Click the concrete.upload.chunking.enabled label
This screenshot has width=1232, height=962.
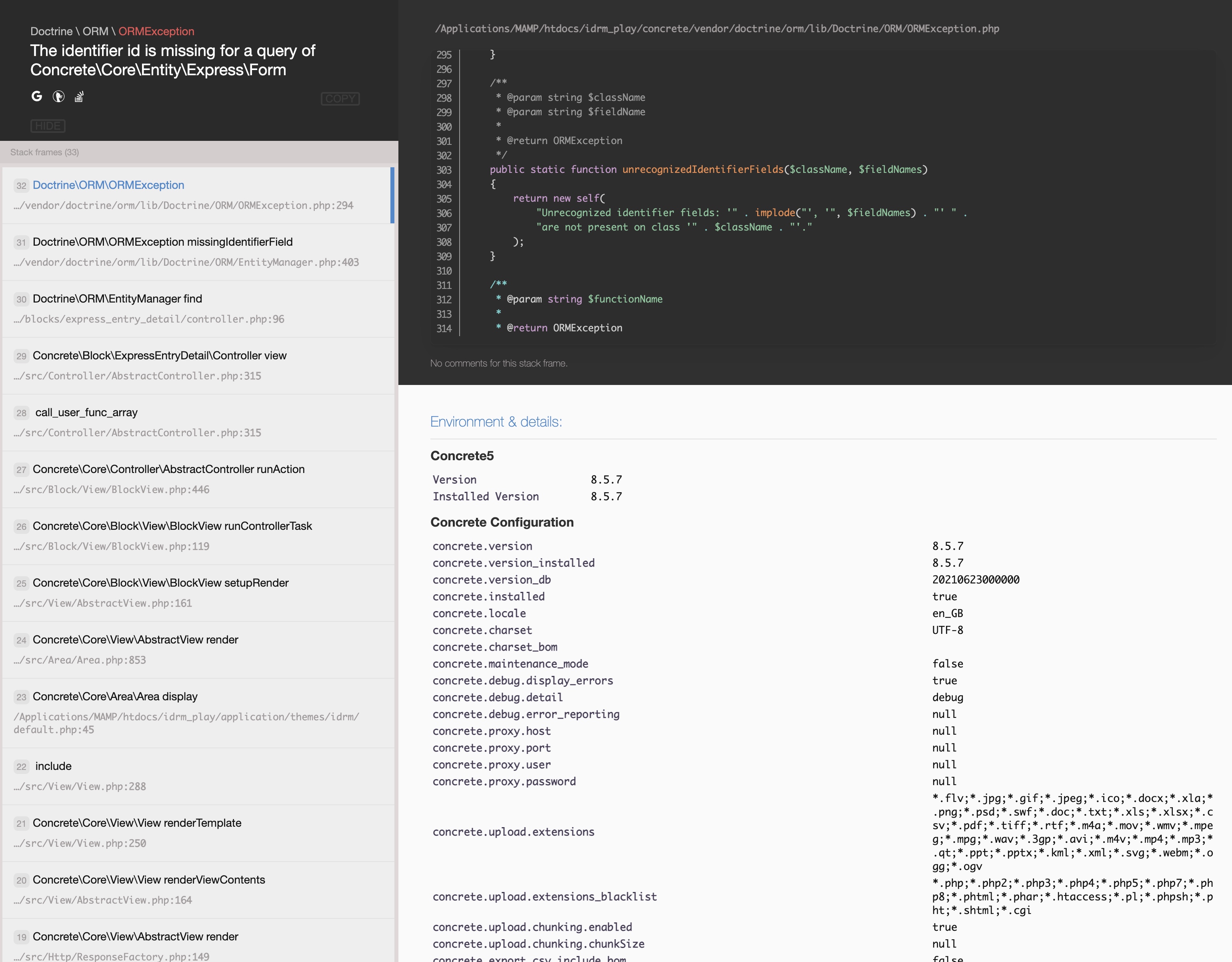click(x=532, y=927)
